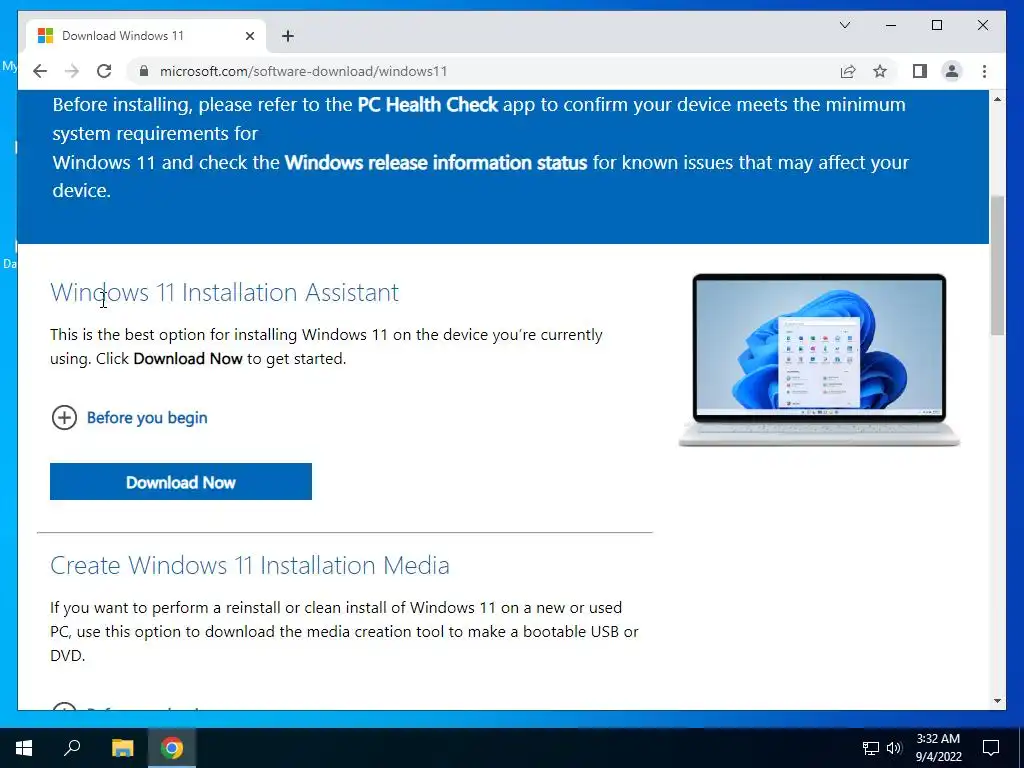Open a new tab with the plus button

point(288,36)
